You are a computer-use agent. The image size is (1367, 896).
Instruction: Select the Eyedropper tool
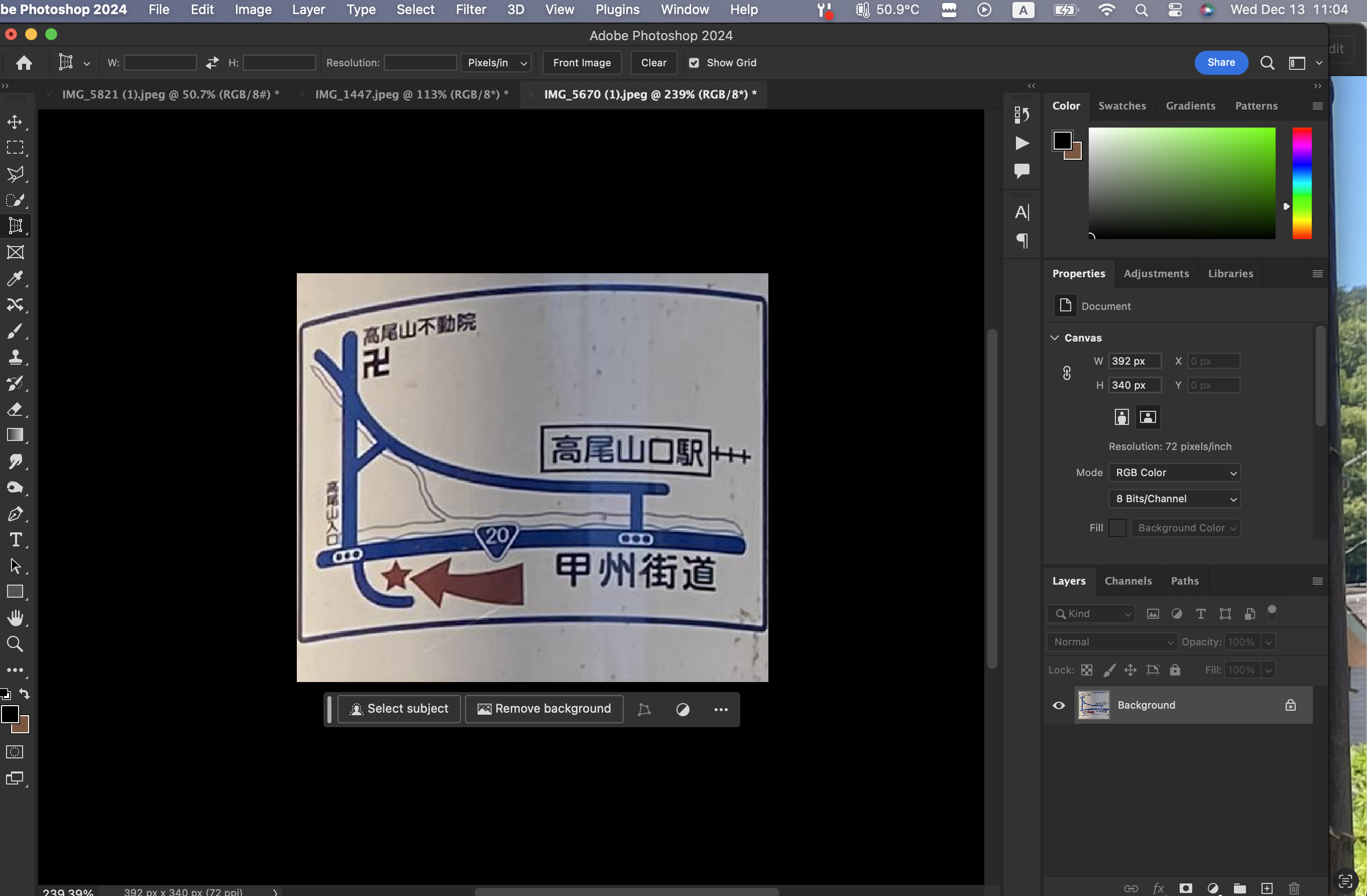[x=15, y=279]
